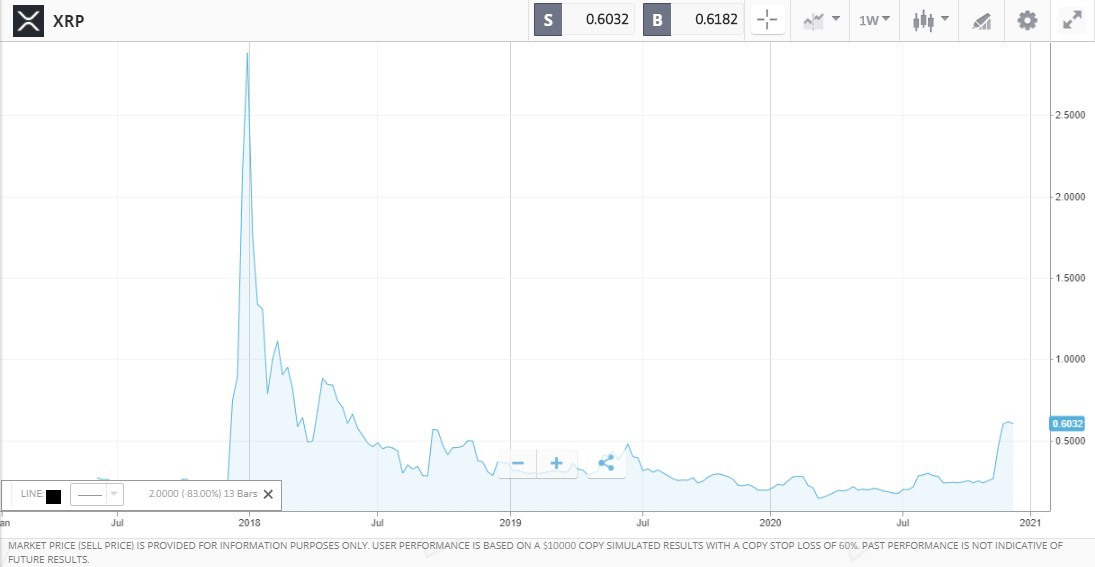Open the black line color swatch
This screenshot has height=567, width=1095.
(x=53, y=495)
